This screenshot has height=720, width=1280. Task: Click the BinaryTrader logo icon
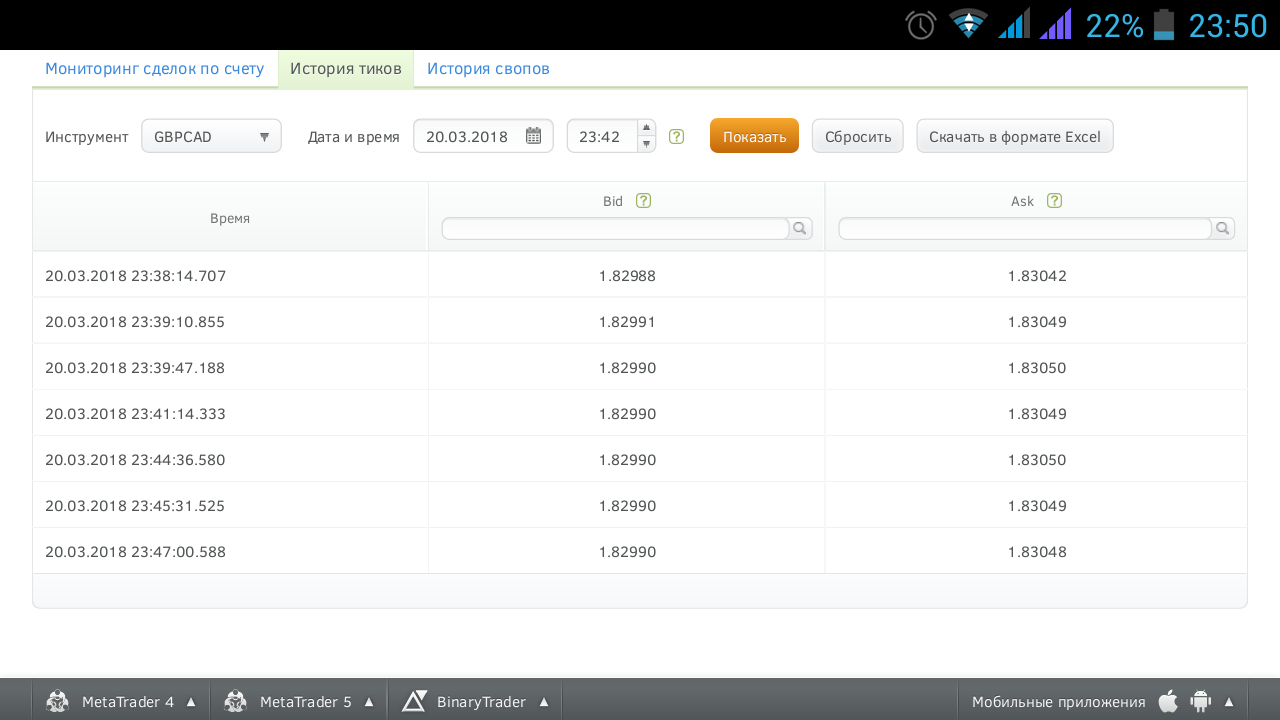[x=414, y=702]
